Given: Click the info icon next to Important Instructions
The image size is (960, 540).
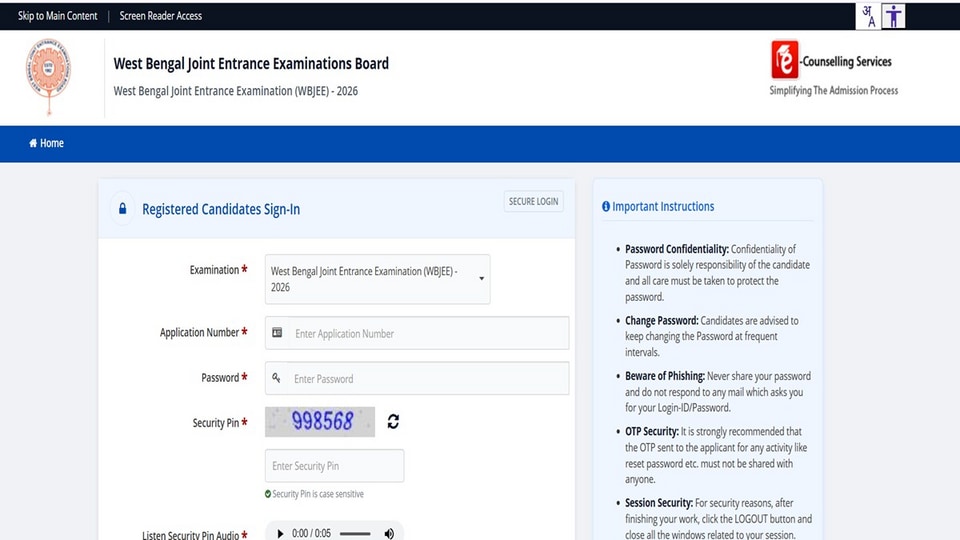Looking at the screenshot, I should (x=606, y=207).
